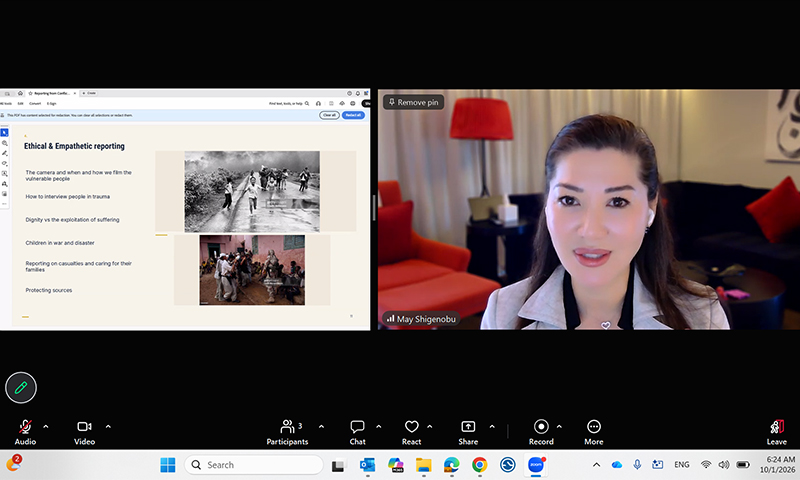Show hidden system tray icons caret
Viewport: 800px width, 480px height.
point(596,465)
